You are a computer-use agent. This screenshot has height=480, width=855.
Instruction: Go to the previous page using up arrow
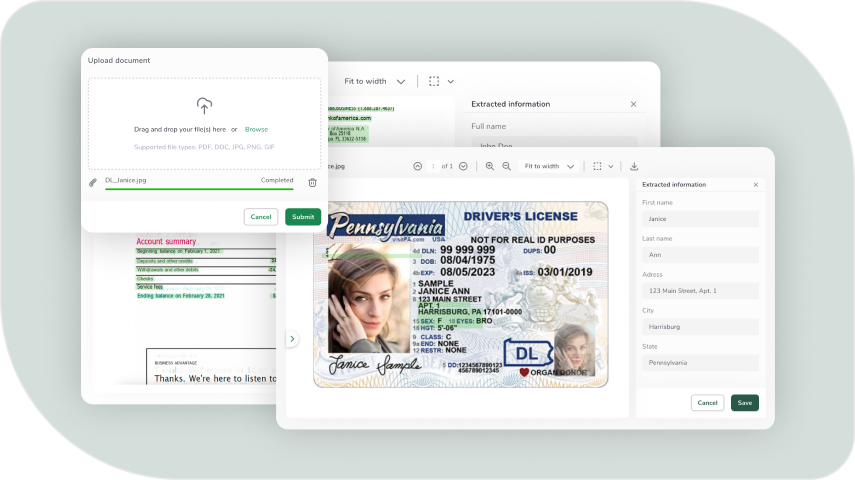coord(417,166)
